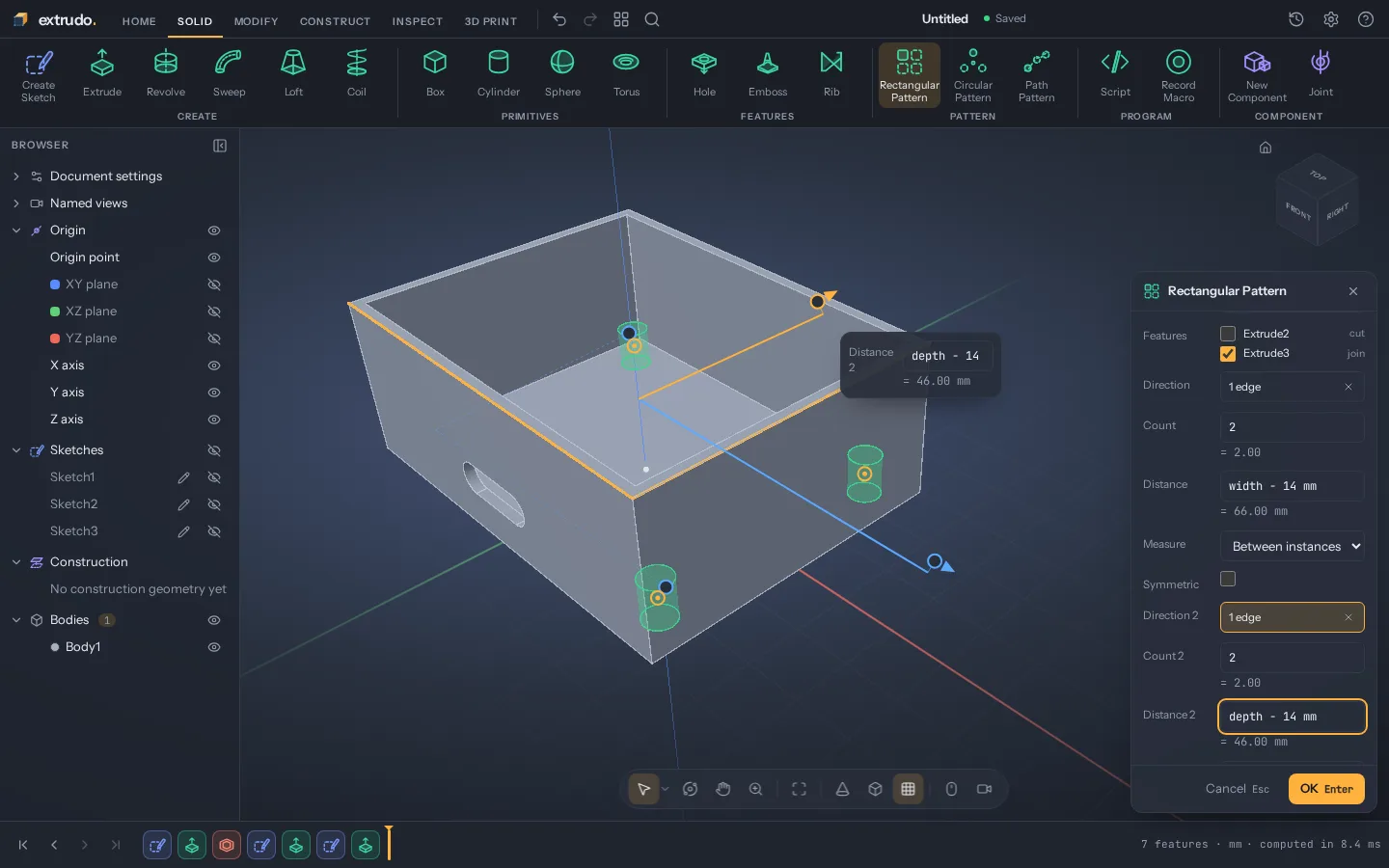Choose the Revolve tool
Viewport: 1389px width, 868px height.
click(x=166, y=74)
